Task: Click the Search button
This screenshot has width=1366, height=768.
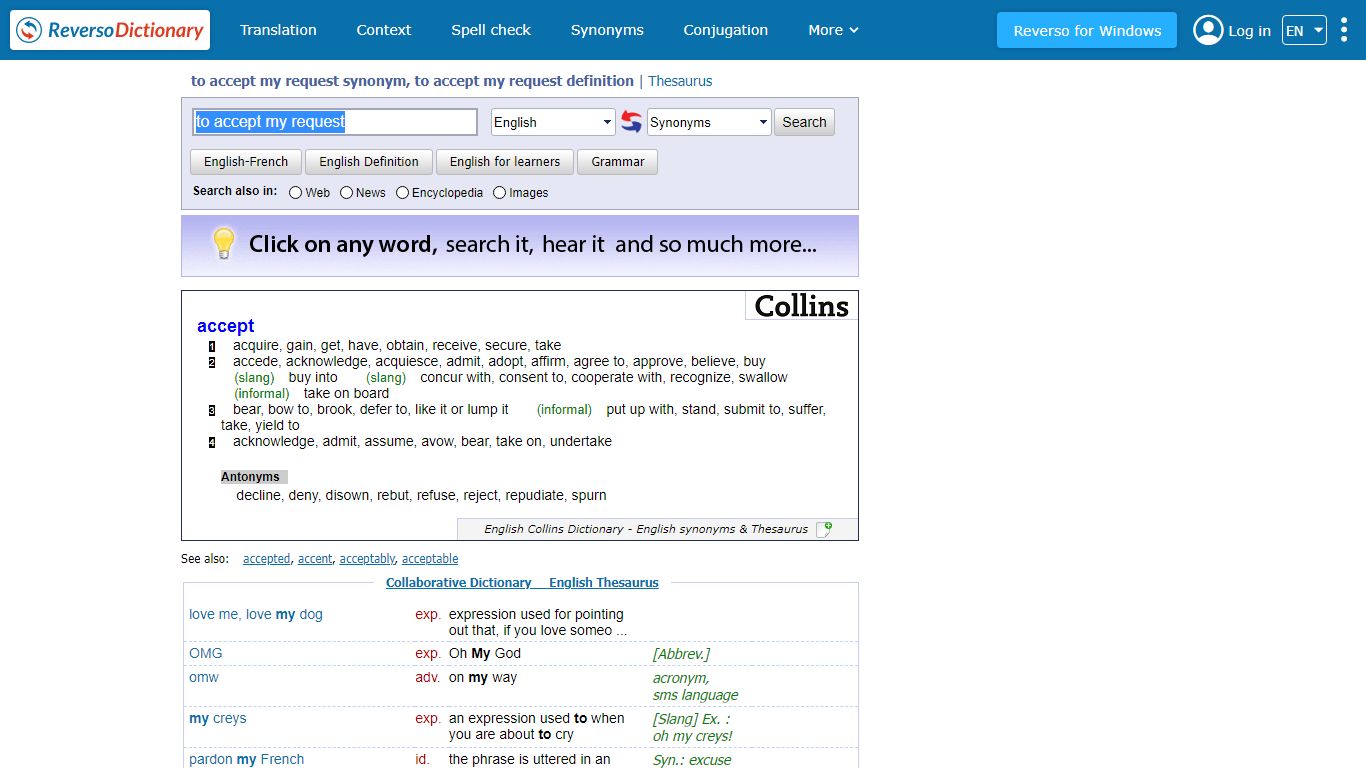Action: (804, 122)
